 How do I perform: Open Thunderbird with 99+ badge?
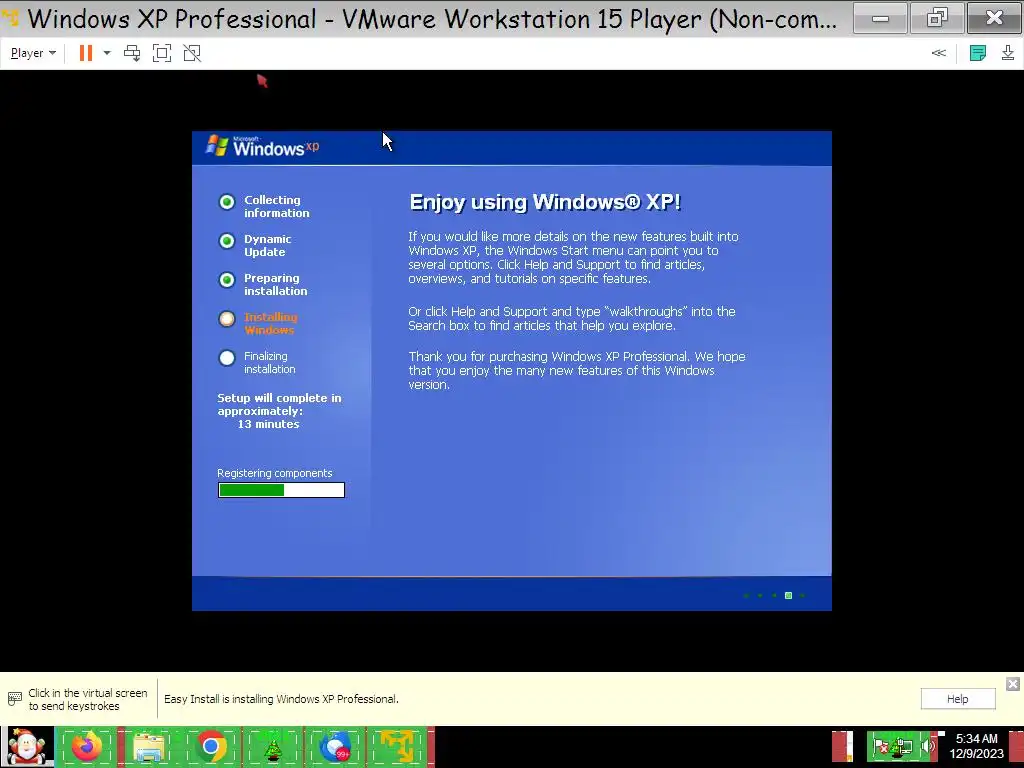(334, 746)
